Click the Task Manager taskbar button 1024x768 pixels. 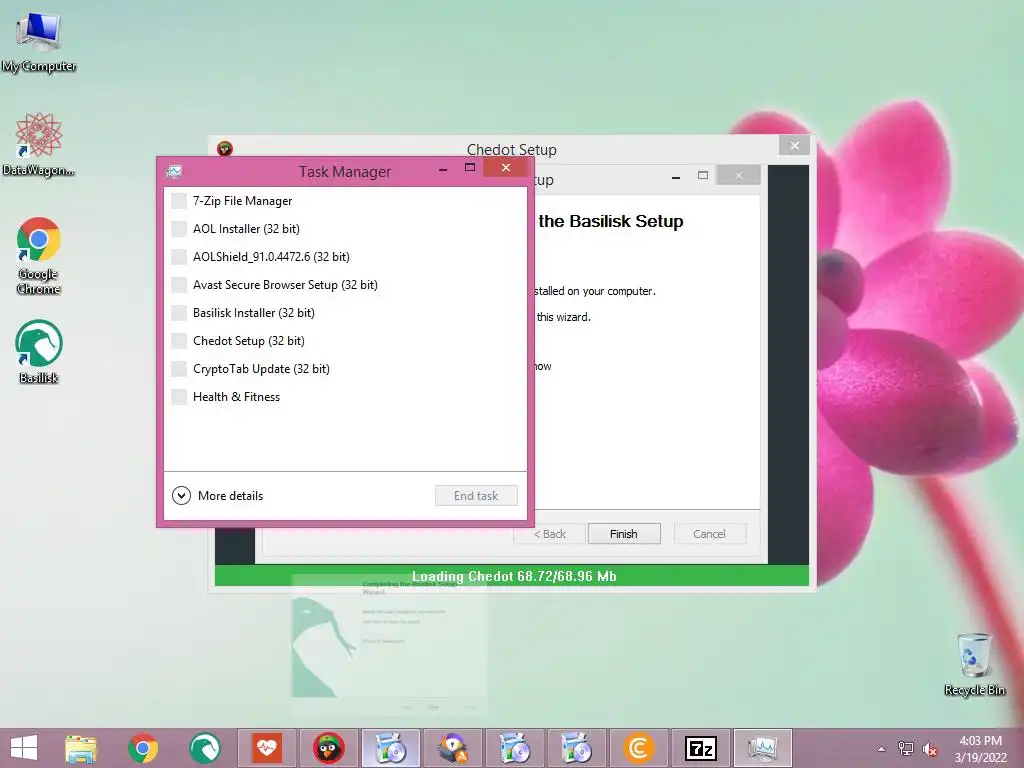click(x=763, y=748)
